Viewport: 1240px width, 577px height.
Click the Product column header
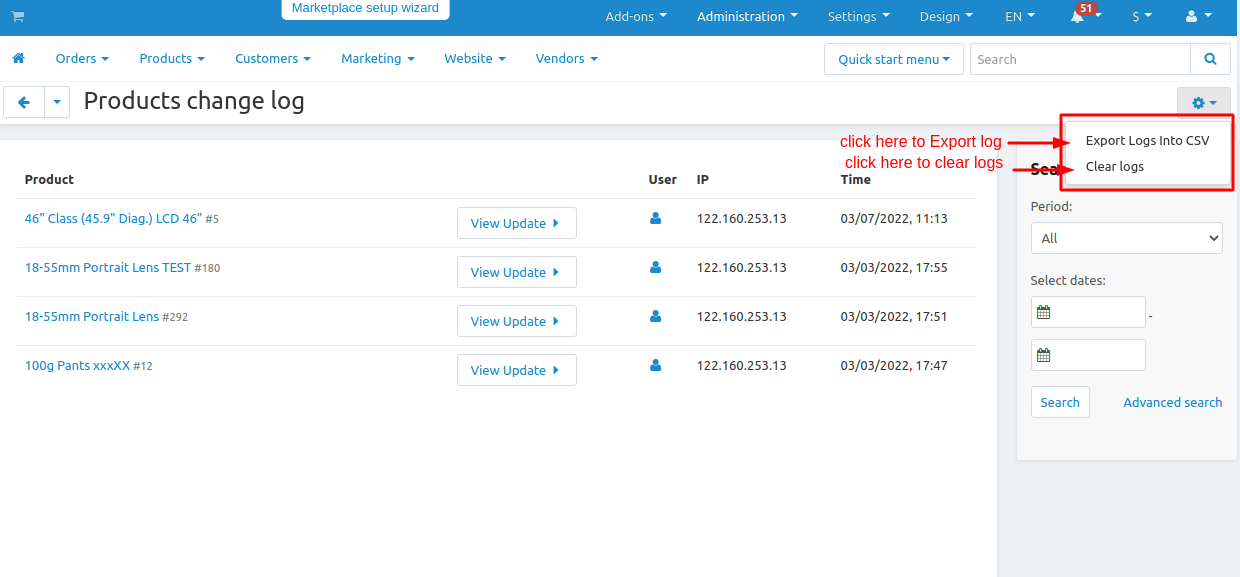[49, 180]
